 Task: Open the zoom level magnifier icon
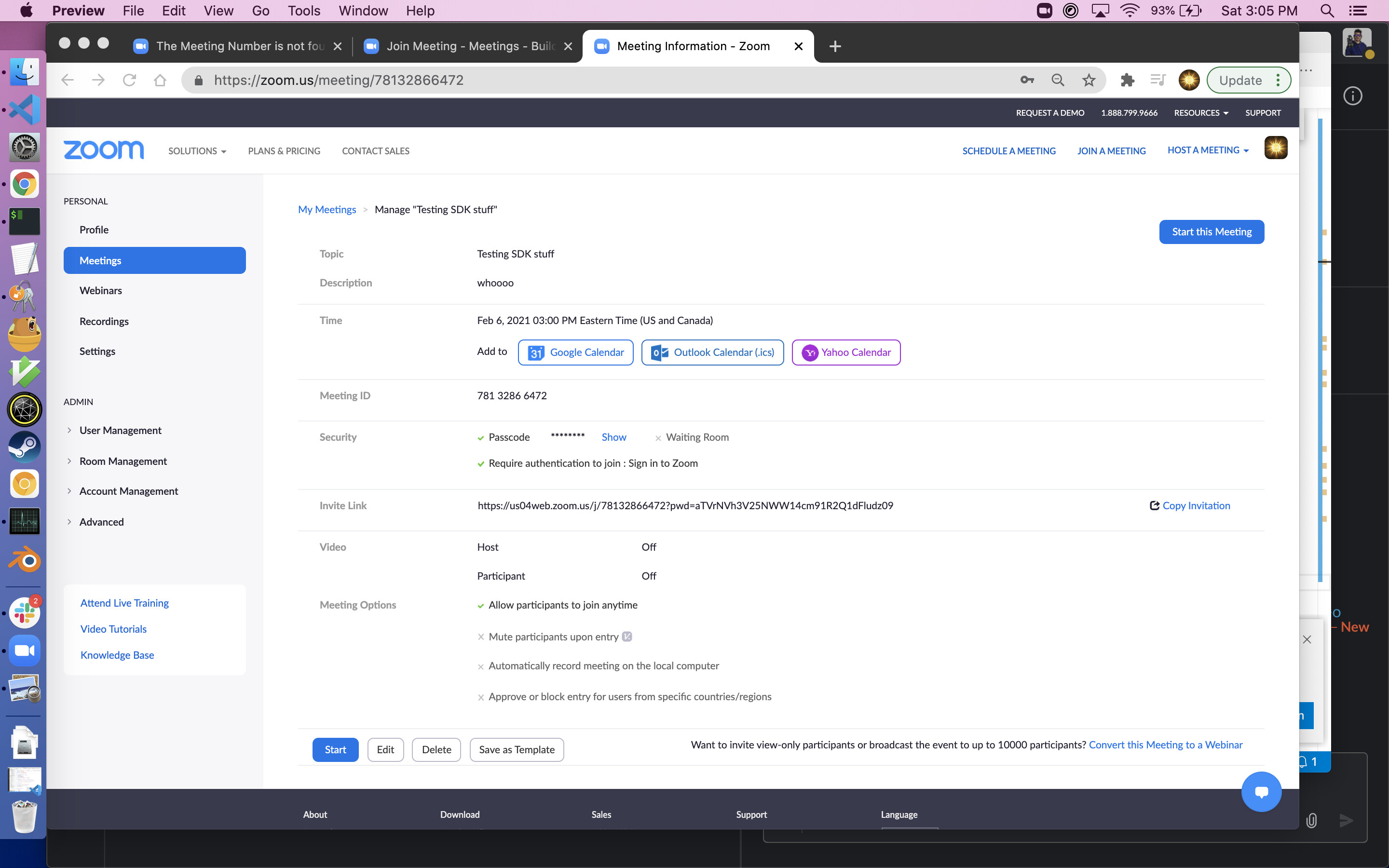point(1058,81)
